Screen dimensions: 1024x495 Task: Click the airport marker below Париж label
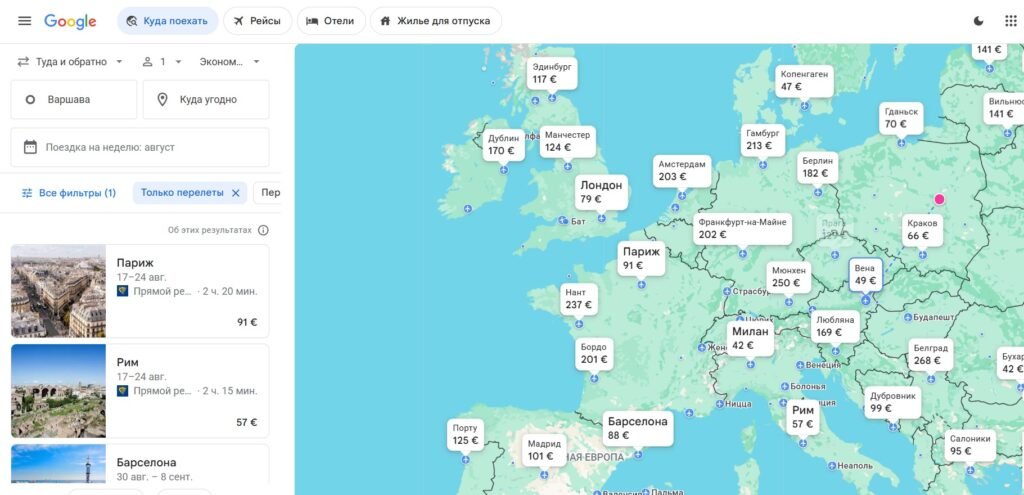(641, 285)
